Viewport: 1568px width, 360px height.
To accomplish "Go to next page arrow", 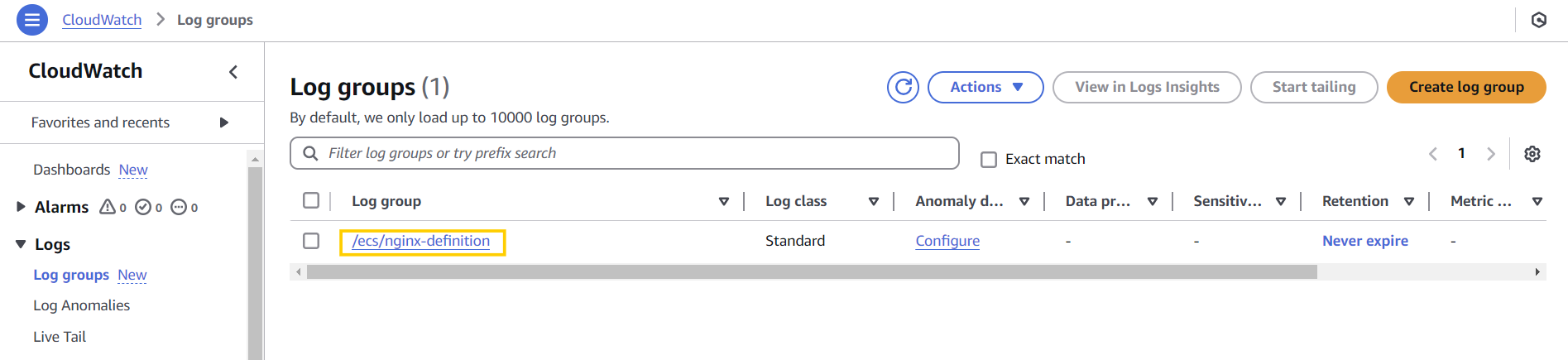I will 1490,154.
